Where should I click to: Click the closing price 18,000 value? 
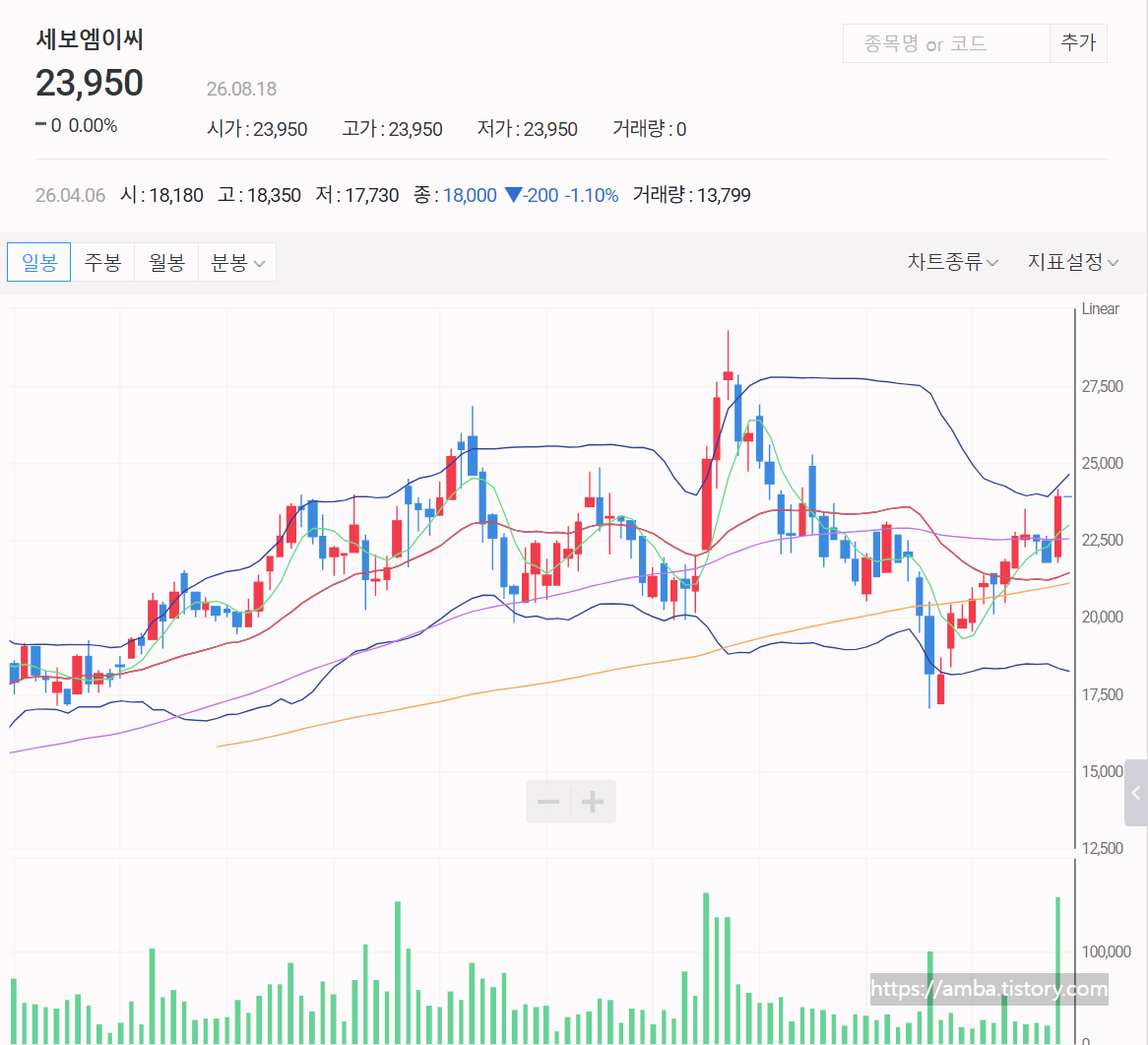[470, 196]
